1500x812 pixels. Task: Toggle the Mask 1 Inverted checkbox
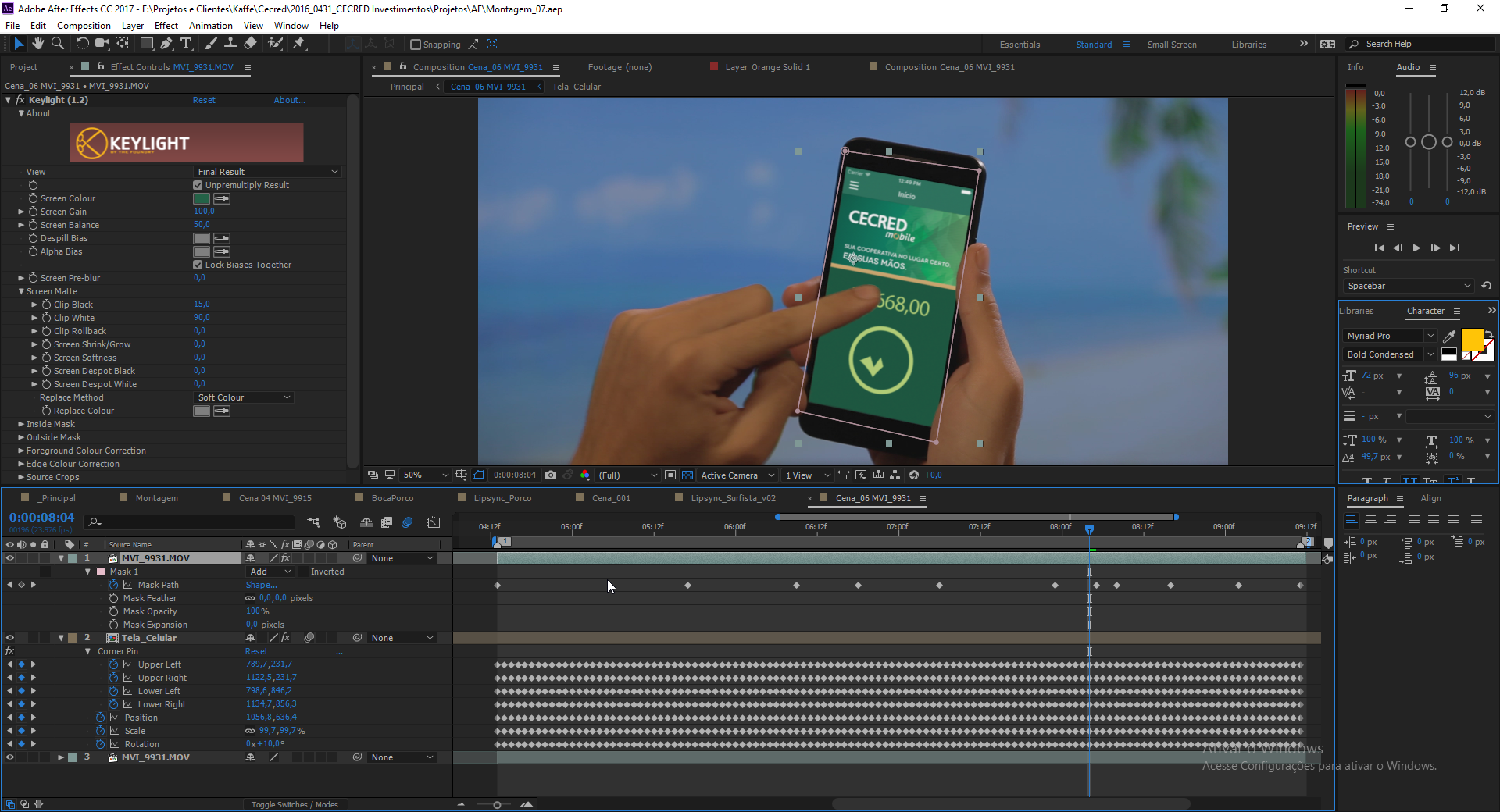(302, 572)
